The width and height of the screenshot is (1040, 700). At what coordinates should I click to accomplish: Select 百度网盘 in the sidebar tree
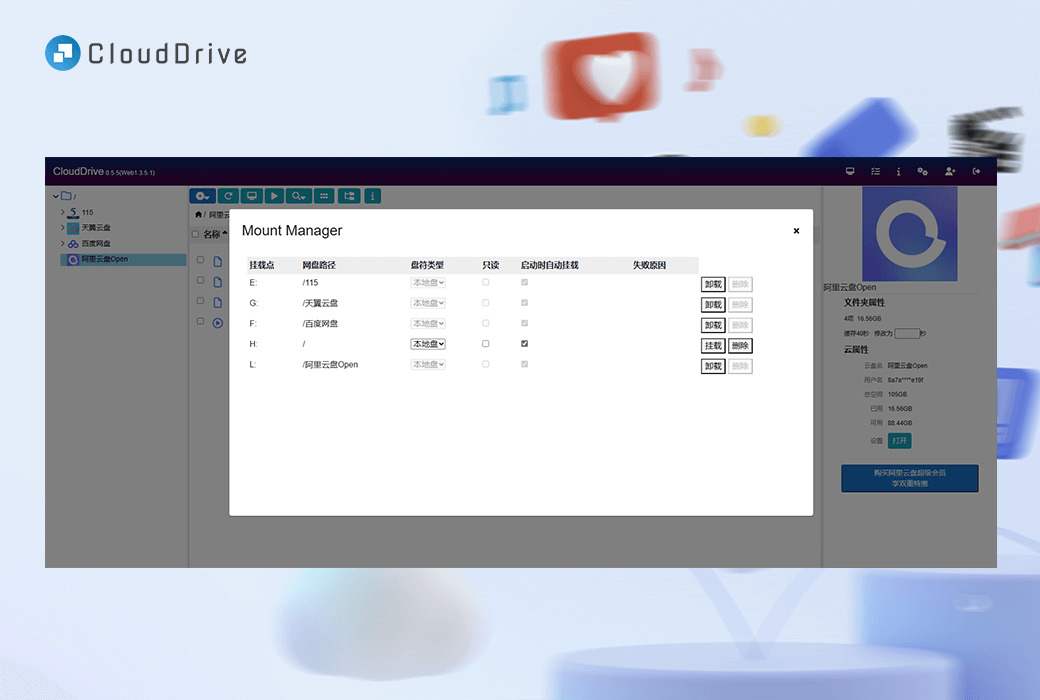[96, 244]
